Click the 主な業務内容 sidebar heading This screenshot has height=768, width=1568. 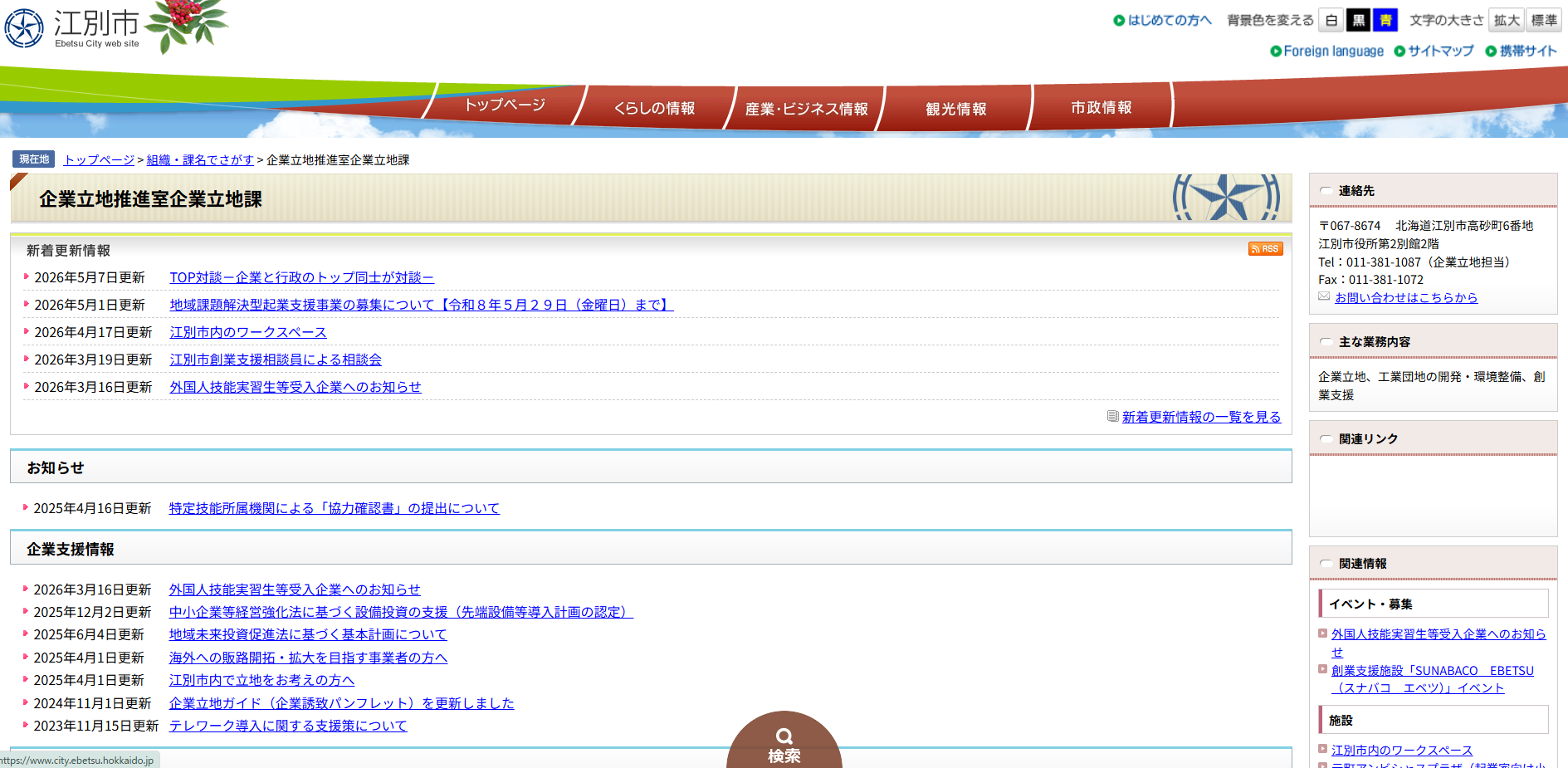coord(1375,342)
